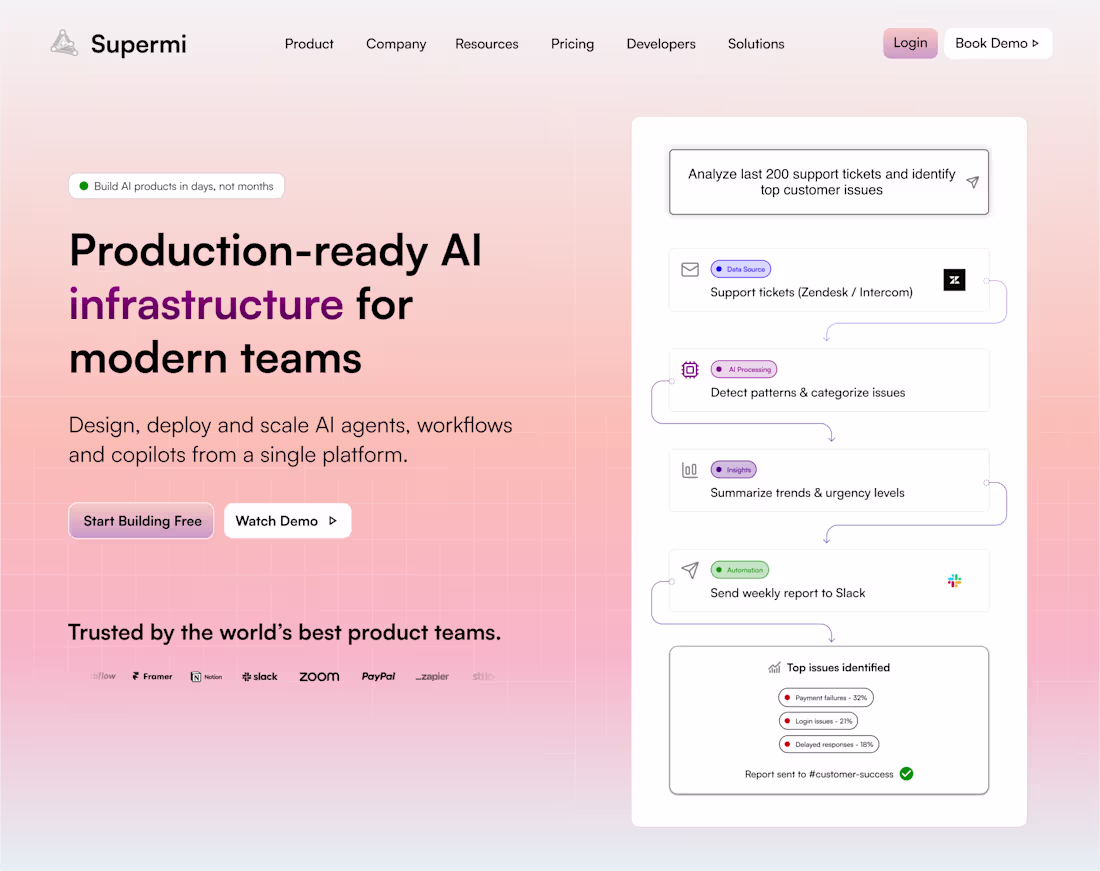Click the PayPal logo
Viewport: 1100px width, 871px height.
coord(378,676)
